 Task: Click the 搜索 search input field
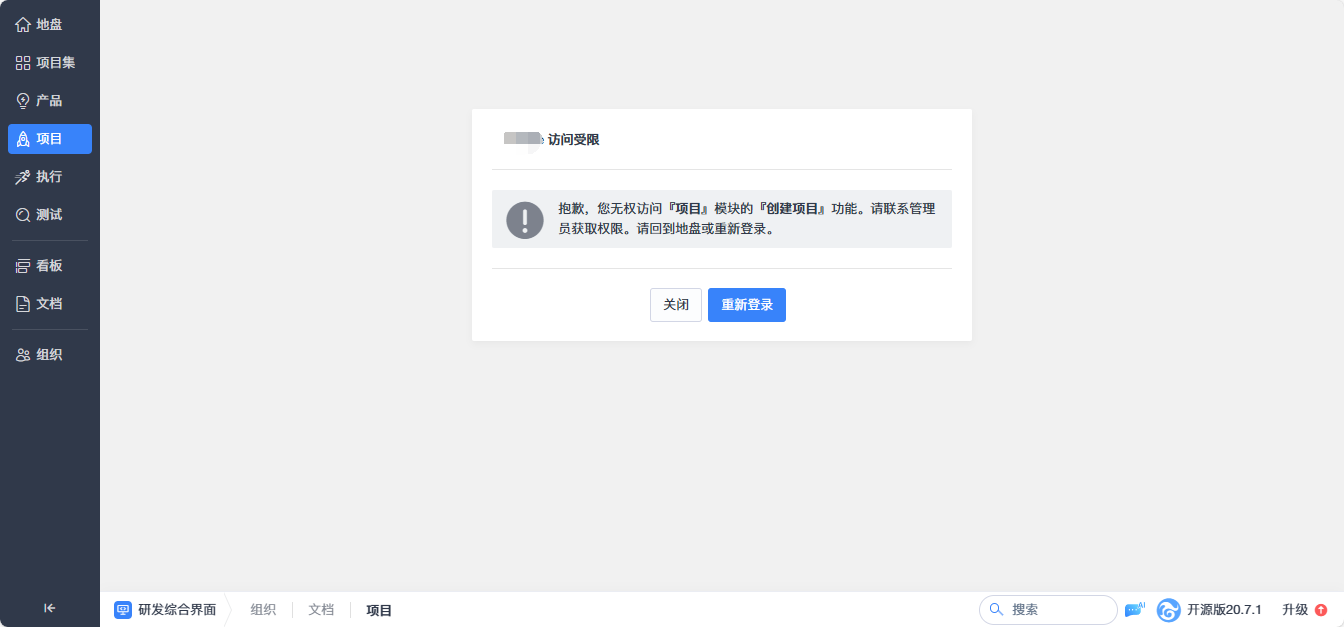click(1048, 609)
